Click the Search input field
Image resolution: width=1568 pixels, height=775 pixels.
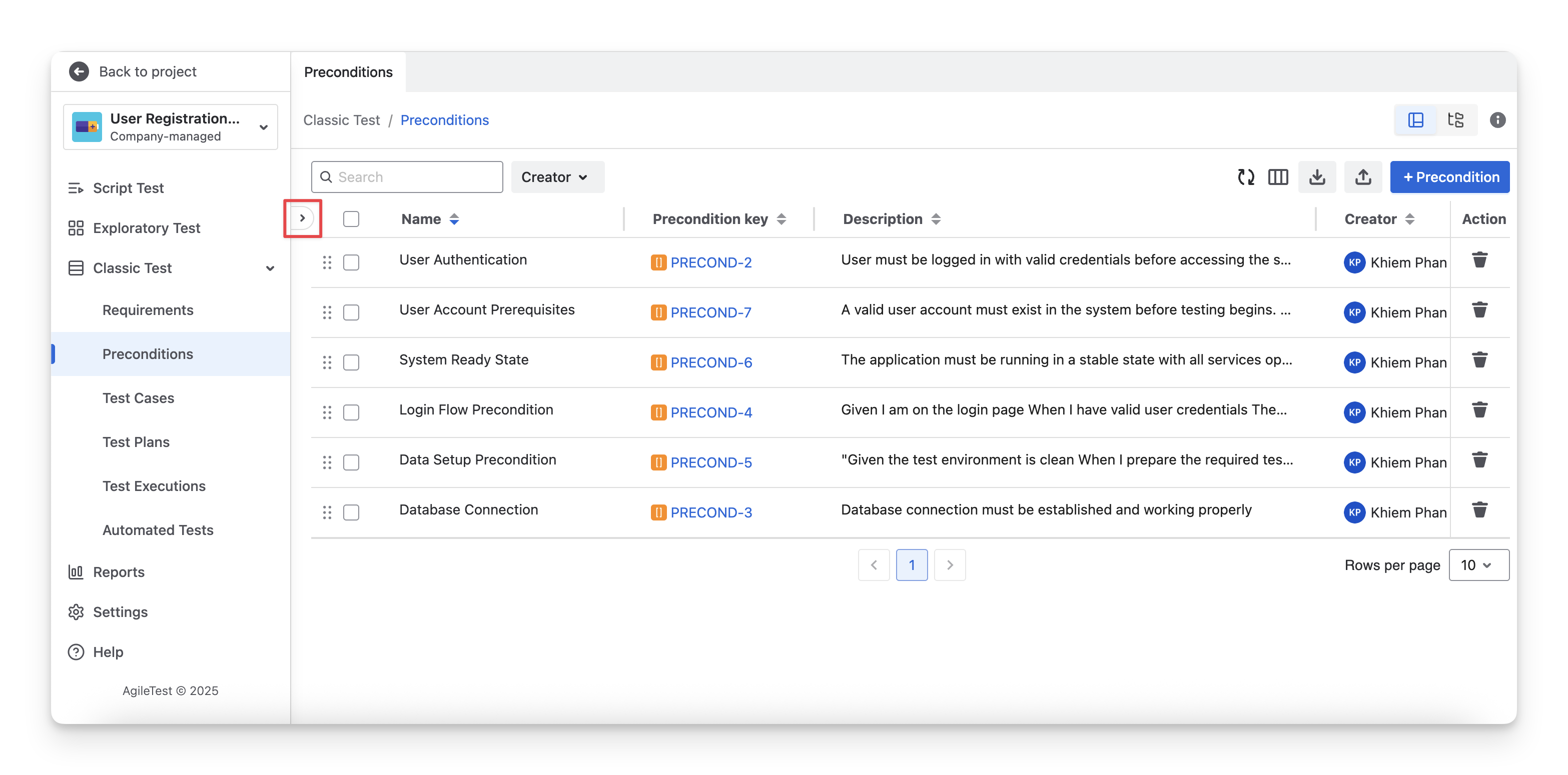pos(414,177)
